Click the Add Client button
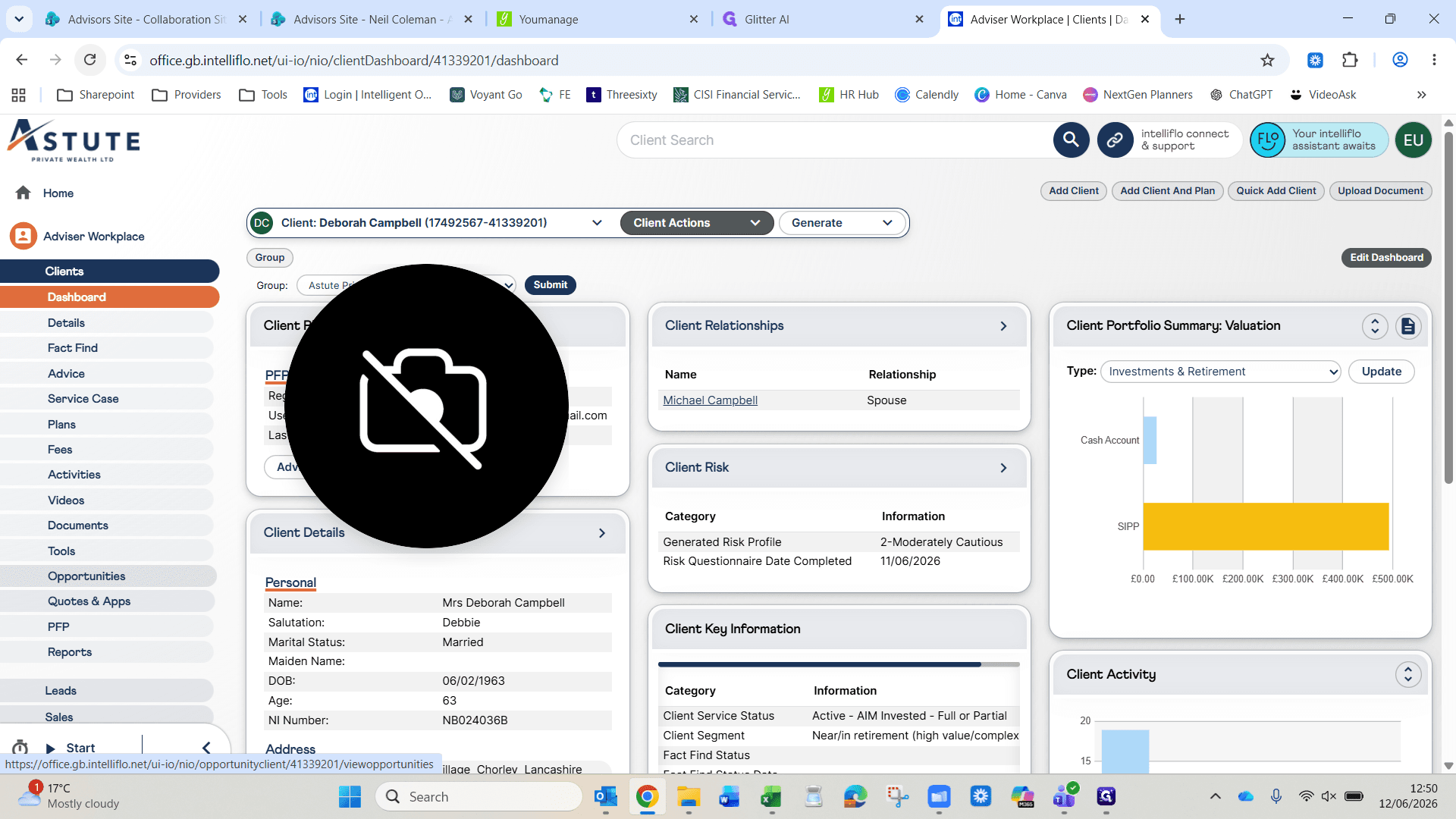This screenshot has height=819, width=1456. (x=1074, y=191)
